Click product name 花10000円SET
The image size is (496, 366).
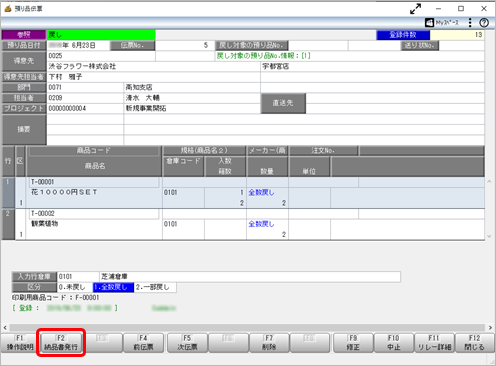click(x=64, y=192)
